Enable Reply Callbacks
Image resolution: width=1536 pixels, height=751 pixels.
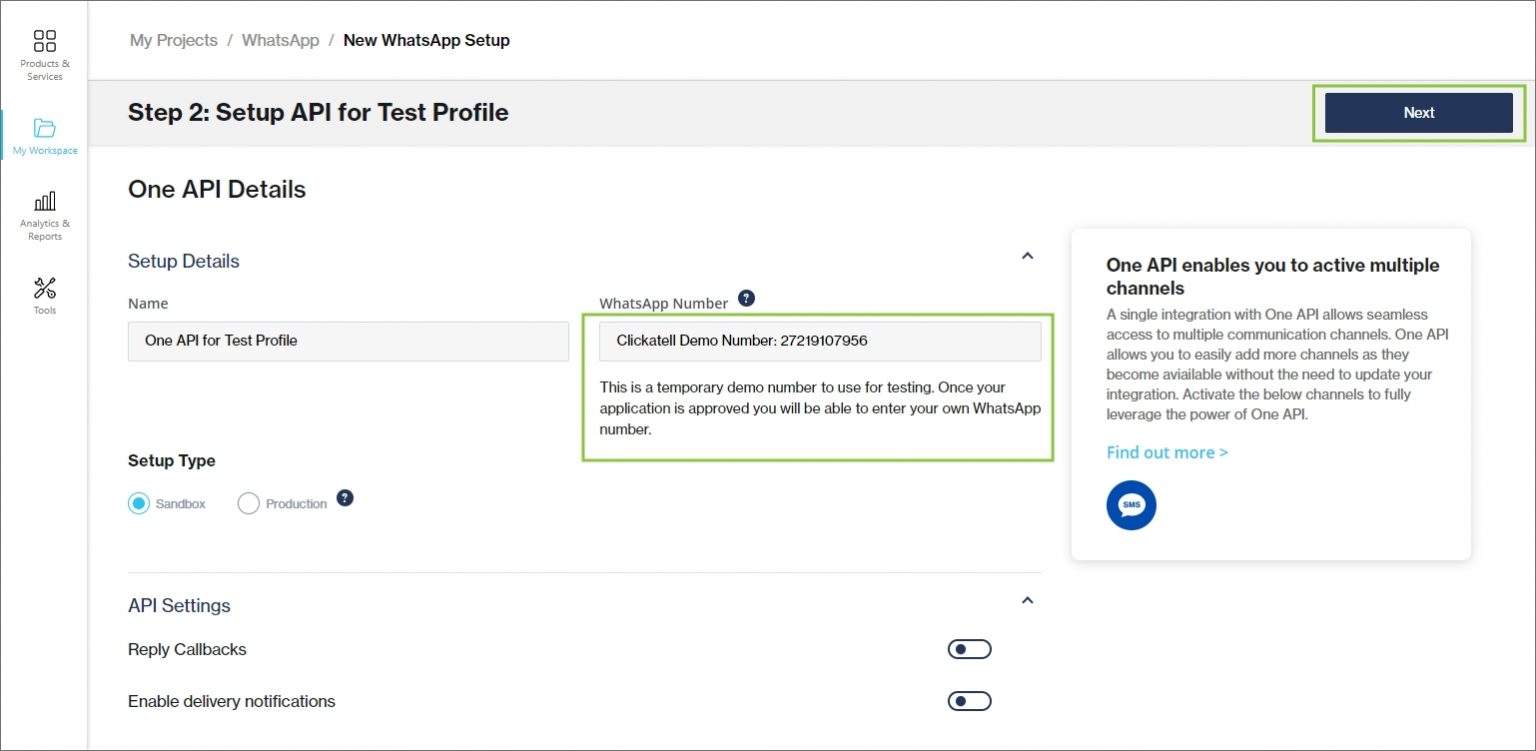coord(968,648)
